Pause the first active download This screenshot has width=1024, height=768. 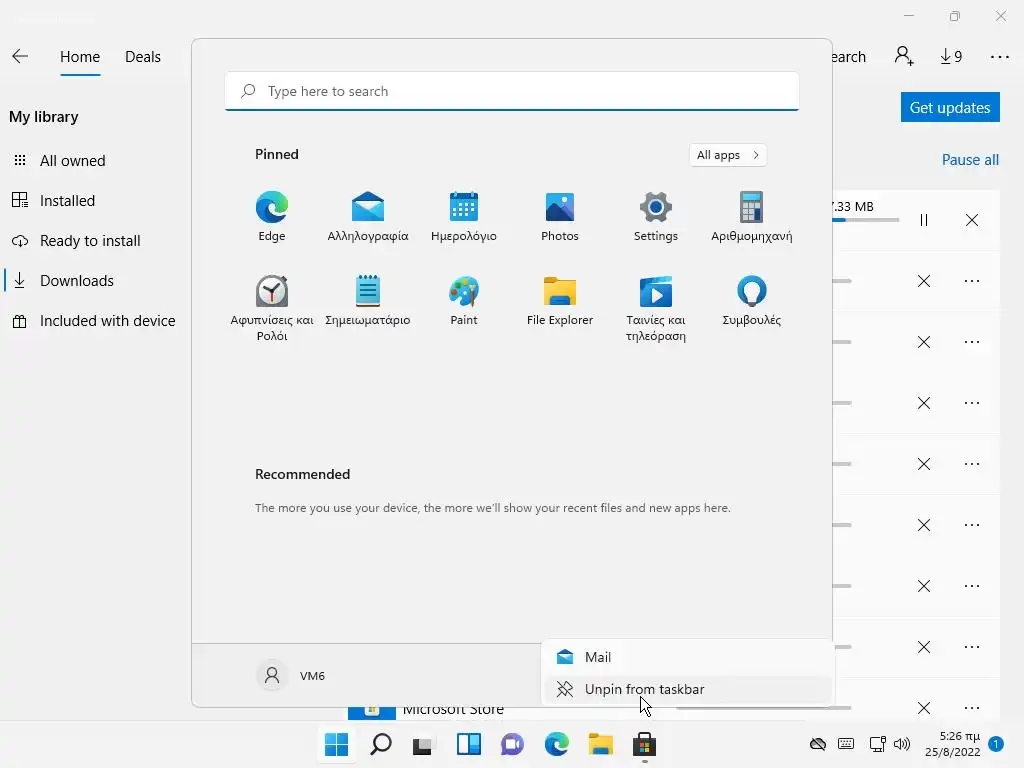tap(923, 220)
